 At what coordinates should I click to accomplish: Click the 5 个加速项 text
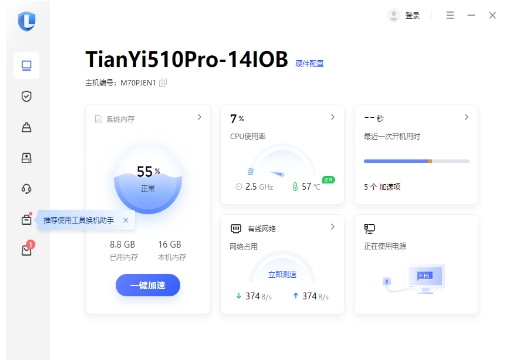pyautogui.click(x=382, y=187)
